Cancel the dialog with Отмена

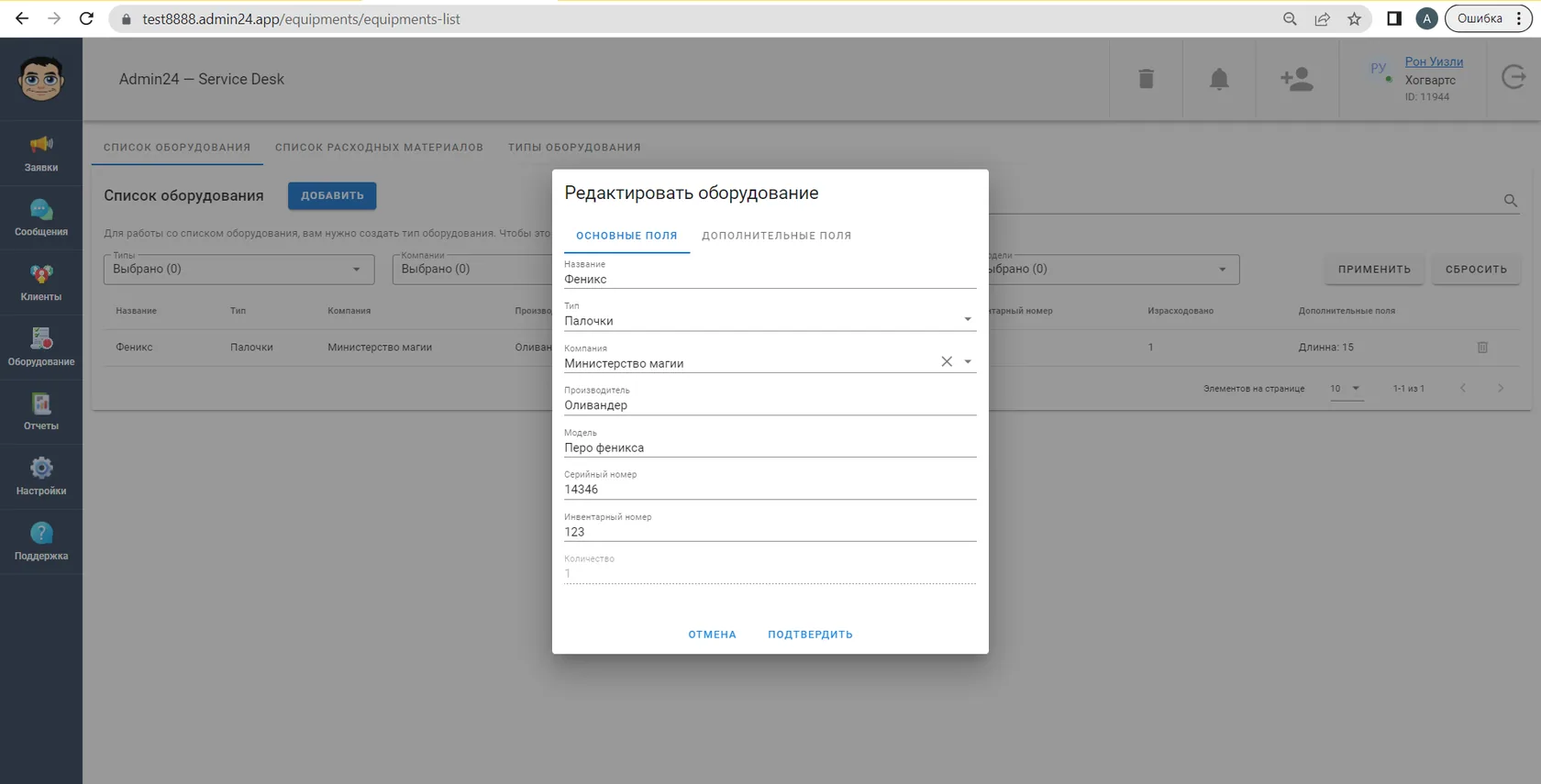[712, 635]
